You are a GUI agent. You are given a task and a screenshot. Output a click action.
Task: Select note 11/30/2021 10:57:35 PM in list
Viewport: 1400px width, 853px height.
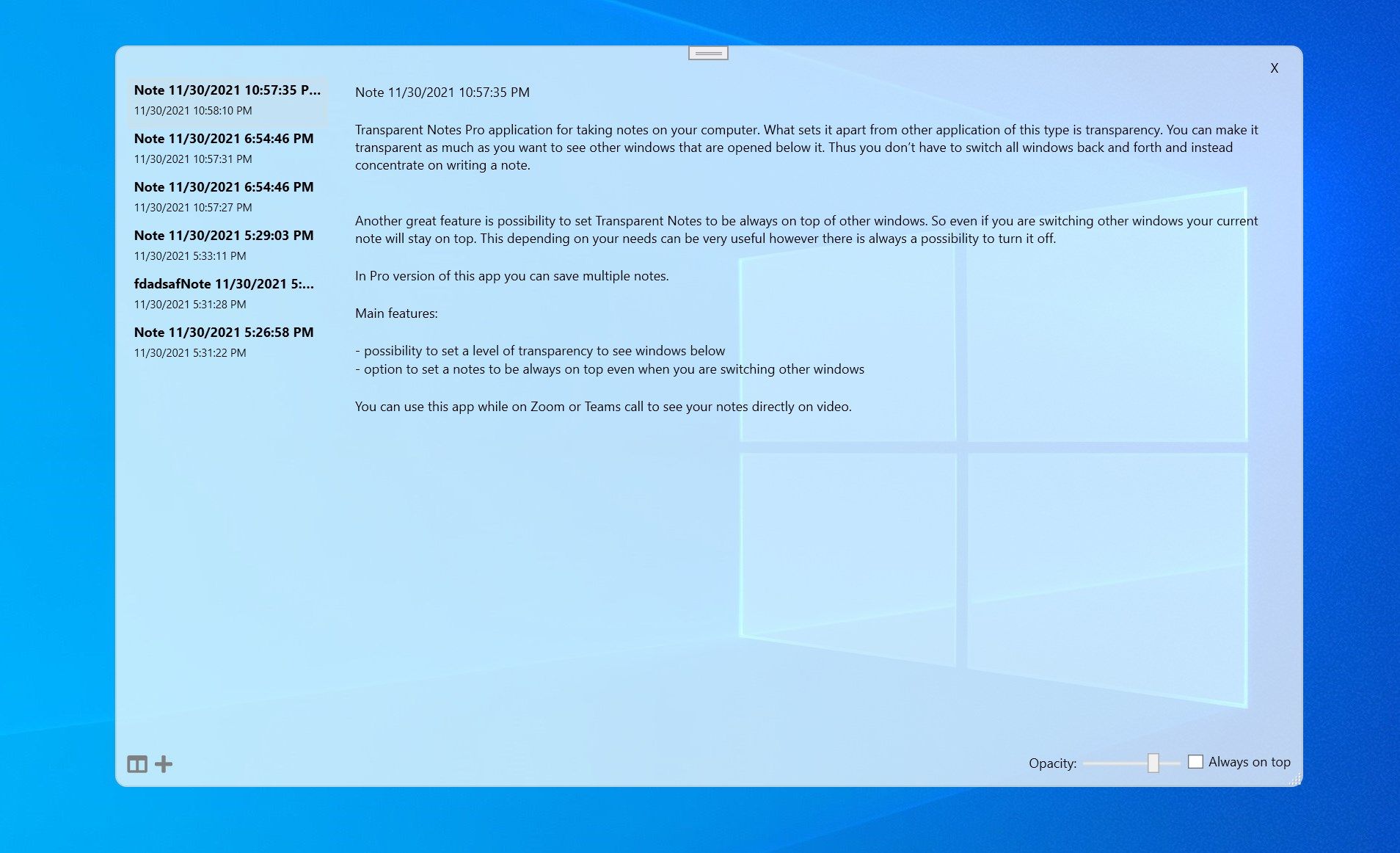pyautogui.click(x=227, y=100)
